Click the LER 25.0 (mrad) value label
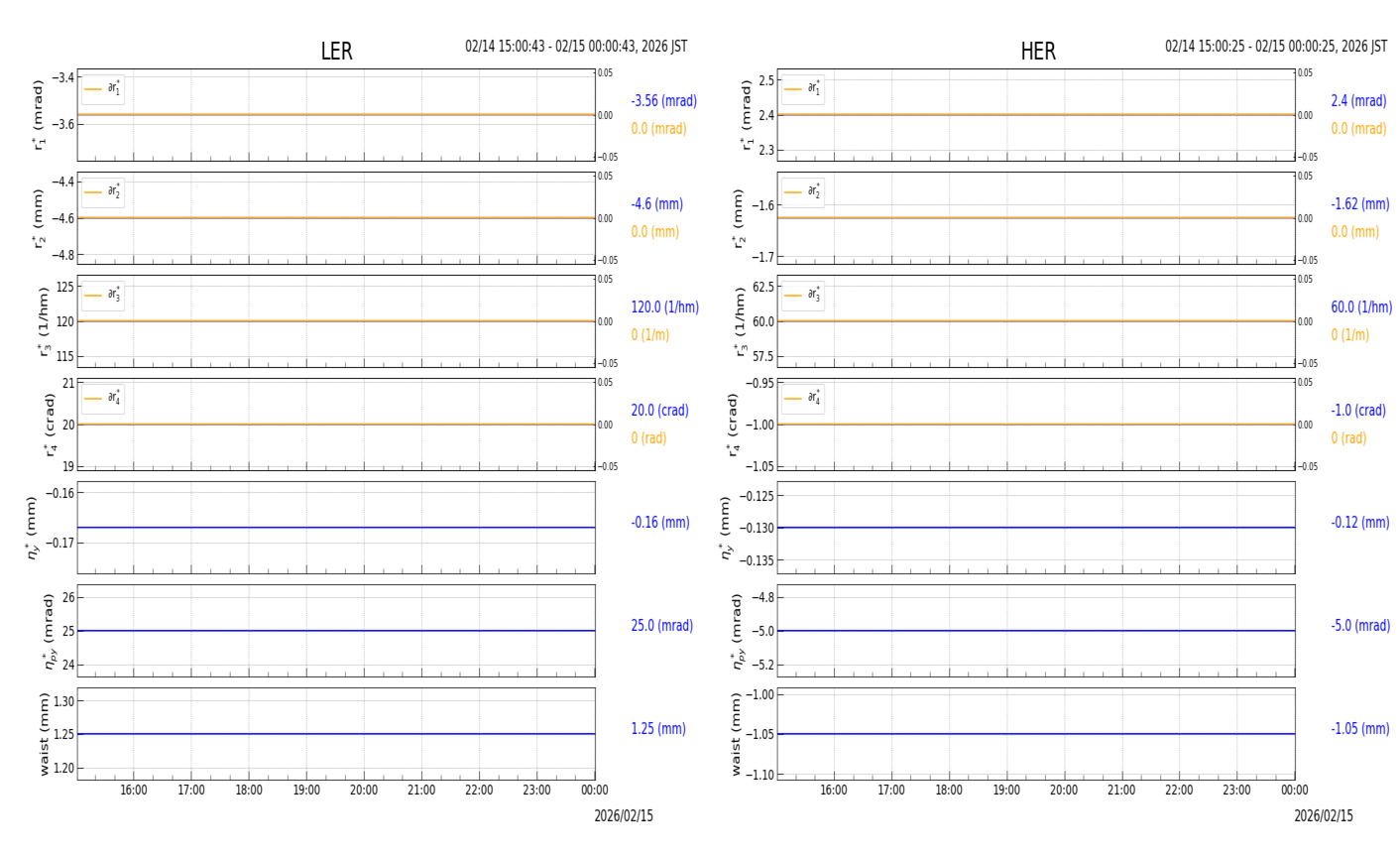Screen dimensions: 1400x857 click(x=661, y=626)
